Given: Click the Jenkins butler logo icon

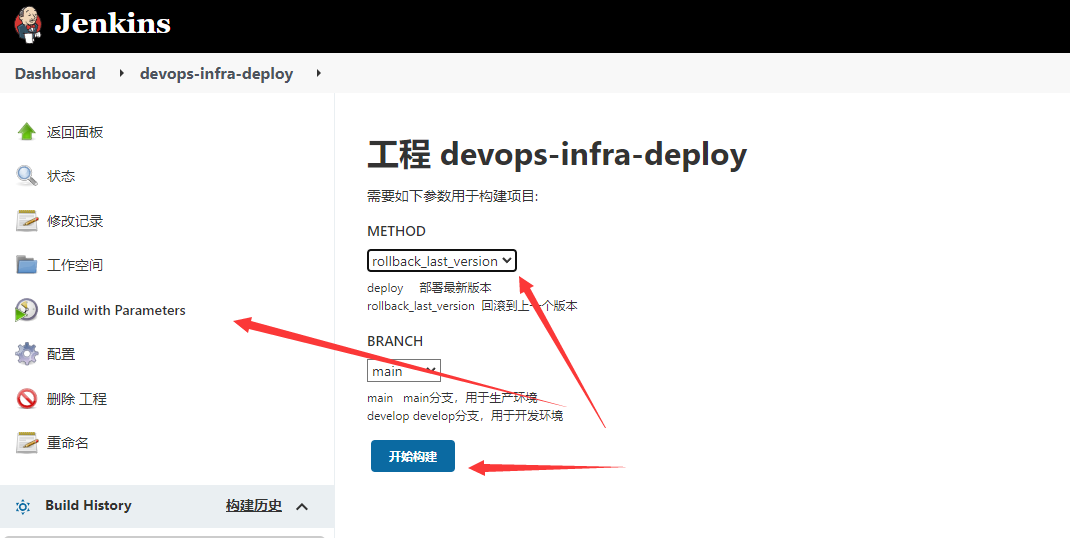Looking at the screenshot, I should pos(28,25).
